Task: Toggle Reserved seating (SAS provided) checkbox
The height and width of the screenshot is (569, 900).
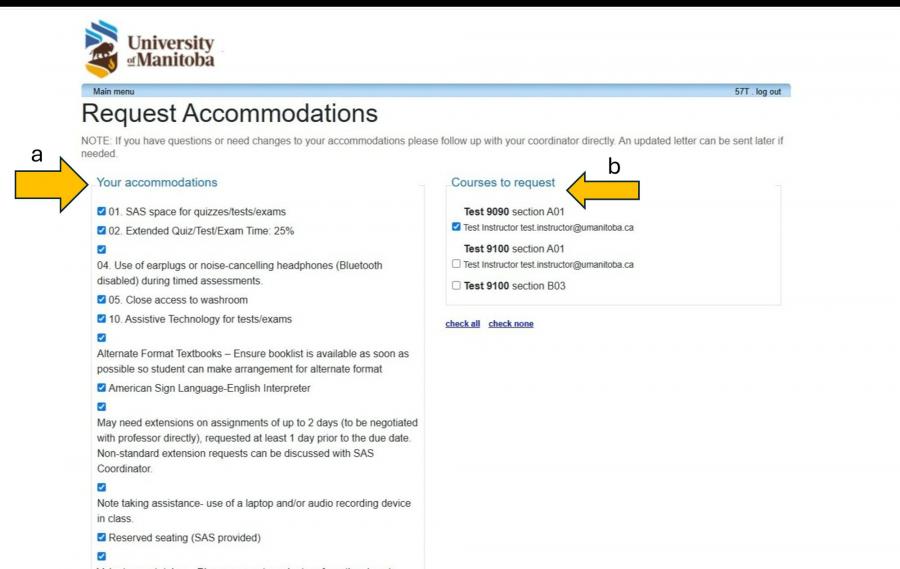Action: point(102,537)
